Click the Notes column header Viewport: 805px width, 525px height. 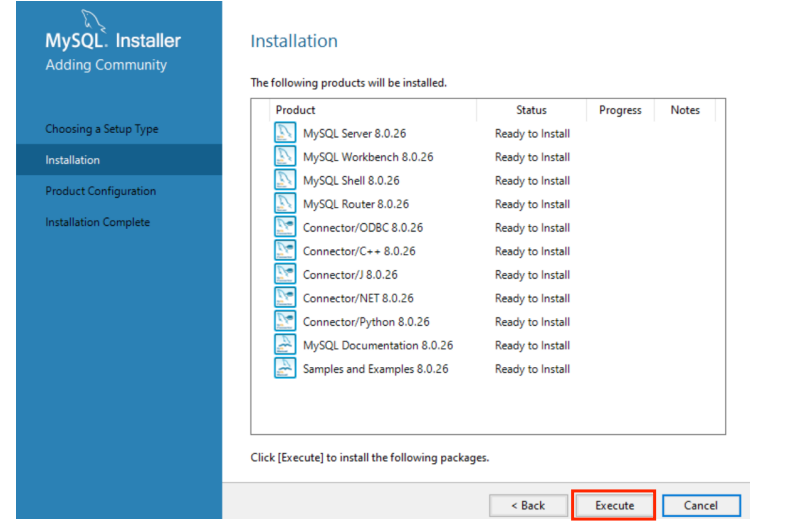tap(685, 110)
